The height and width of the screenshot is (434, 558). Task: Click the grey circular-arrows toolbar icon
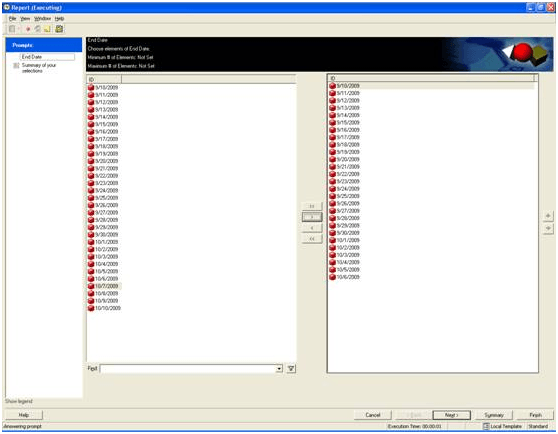pyautogui.click(x=37, y=29)
